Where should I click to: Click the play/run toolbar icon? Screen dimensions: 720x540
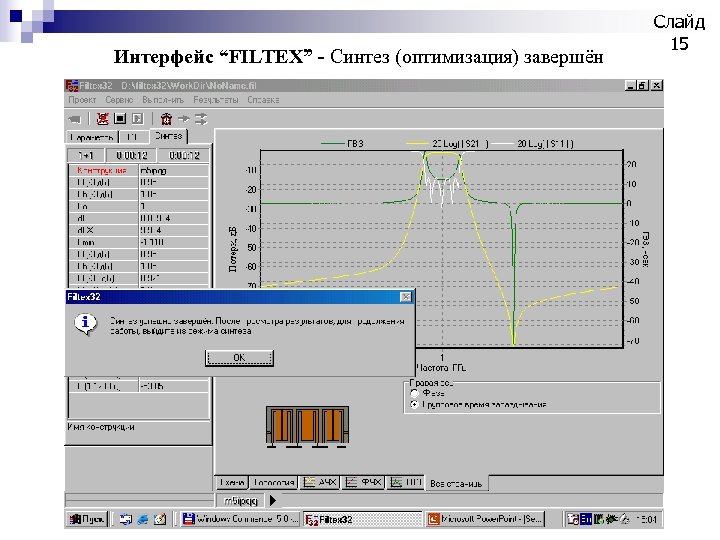(137, 119)
